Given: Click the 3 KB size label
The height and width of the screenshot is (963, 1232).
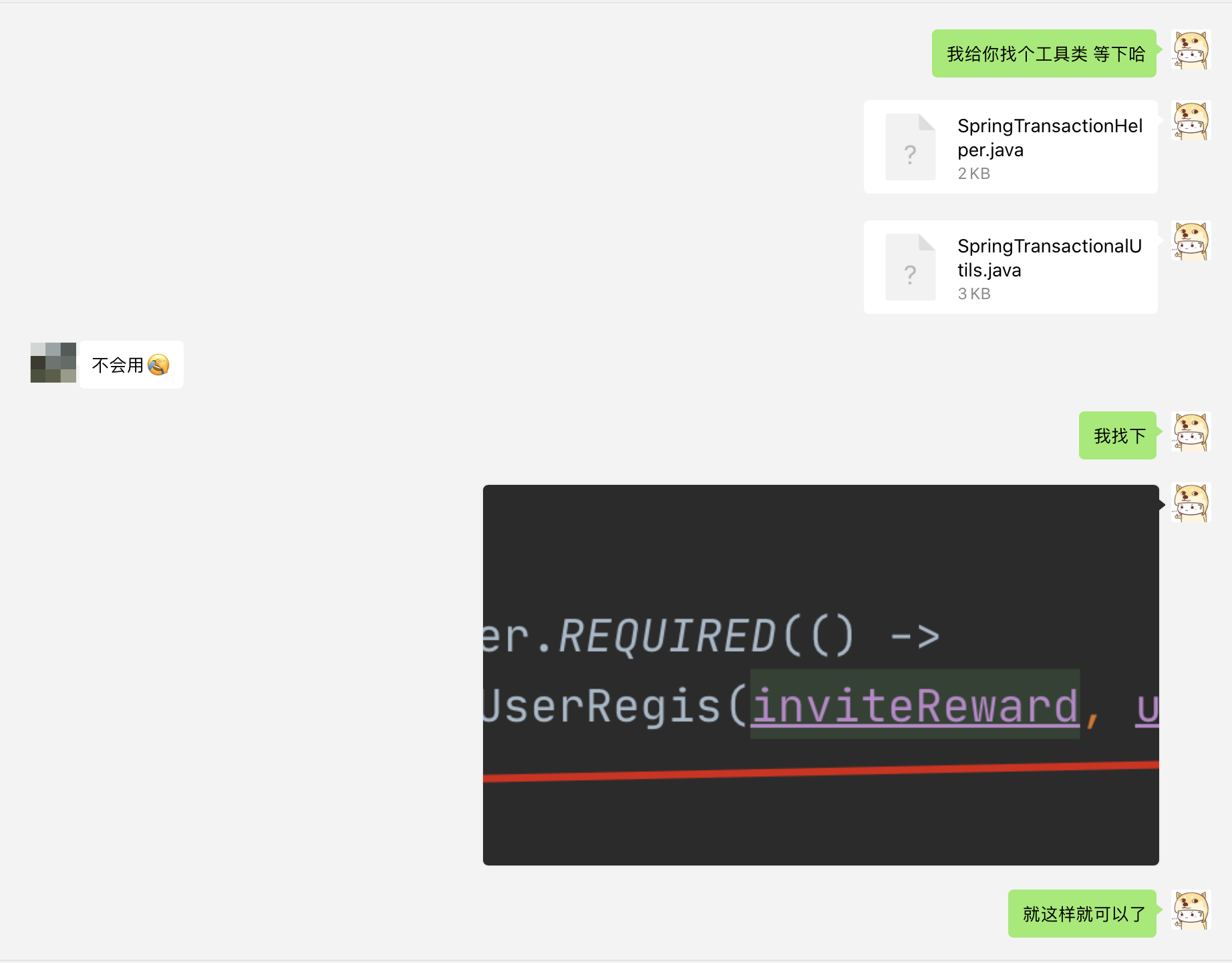Looking at the screenshot, I should 973,294.
